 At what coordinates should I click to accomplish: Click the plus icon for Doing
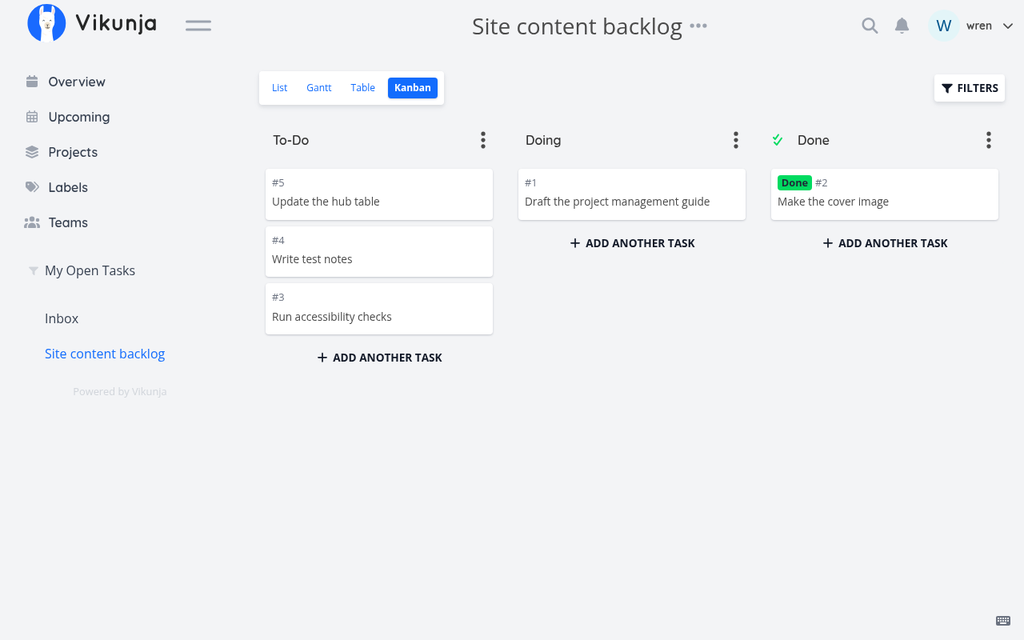[x=575, y=243]
